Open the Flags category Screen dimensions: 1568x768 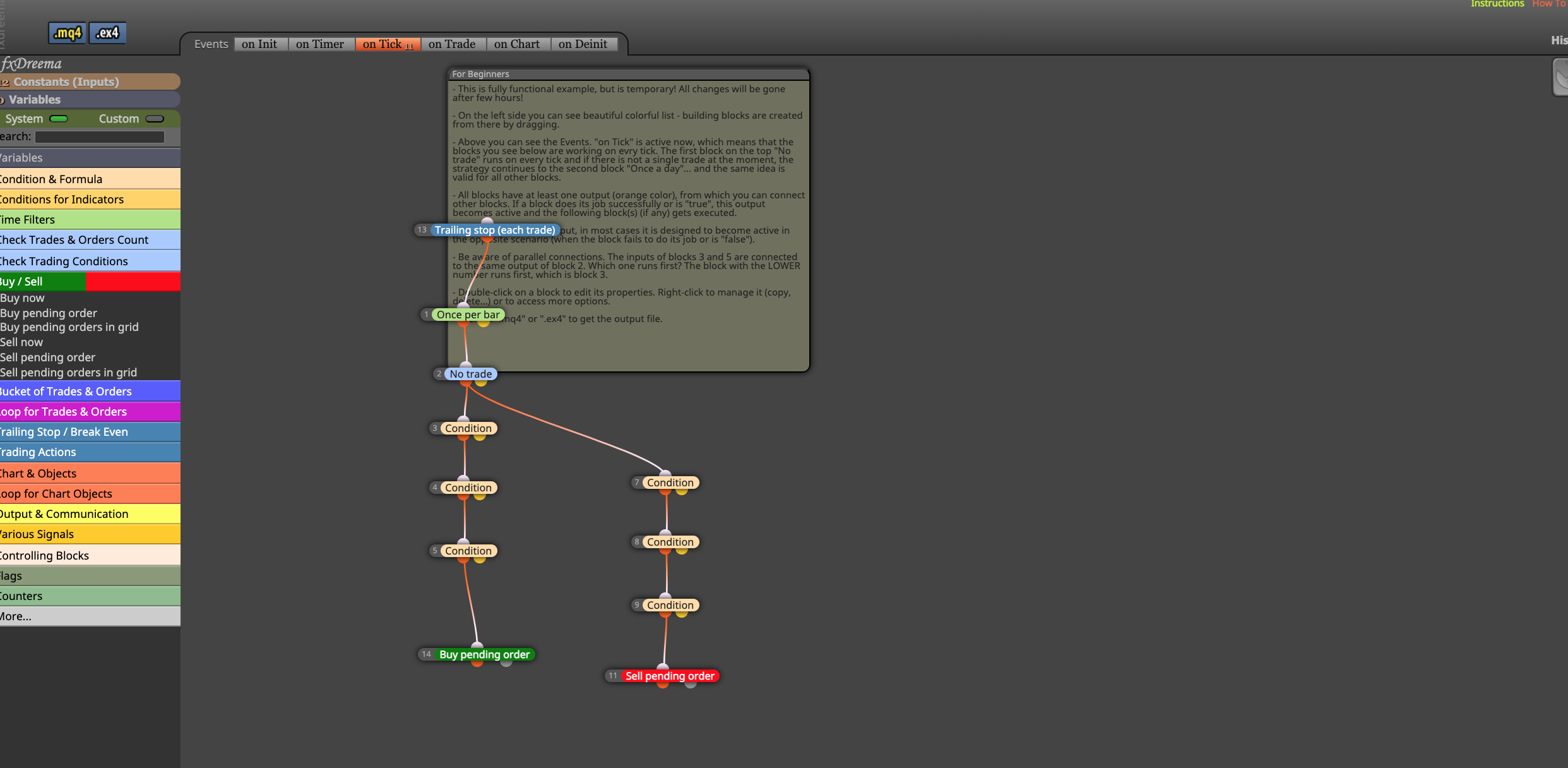[x=90, y=575]
